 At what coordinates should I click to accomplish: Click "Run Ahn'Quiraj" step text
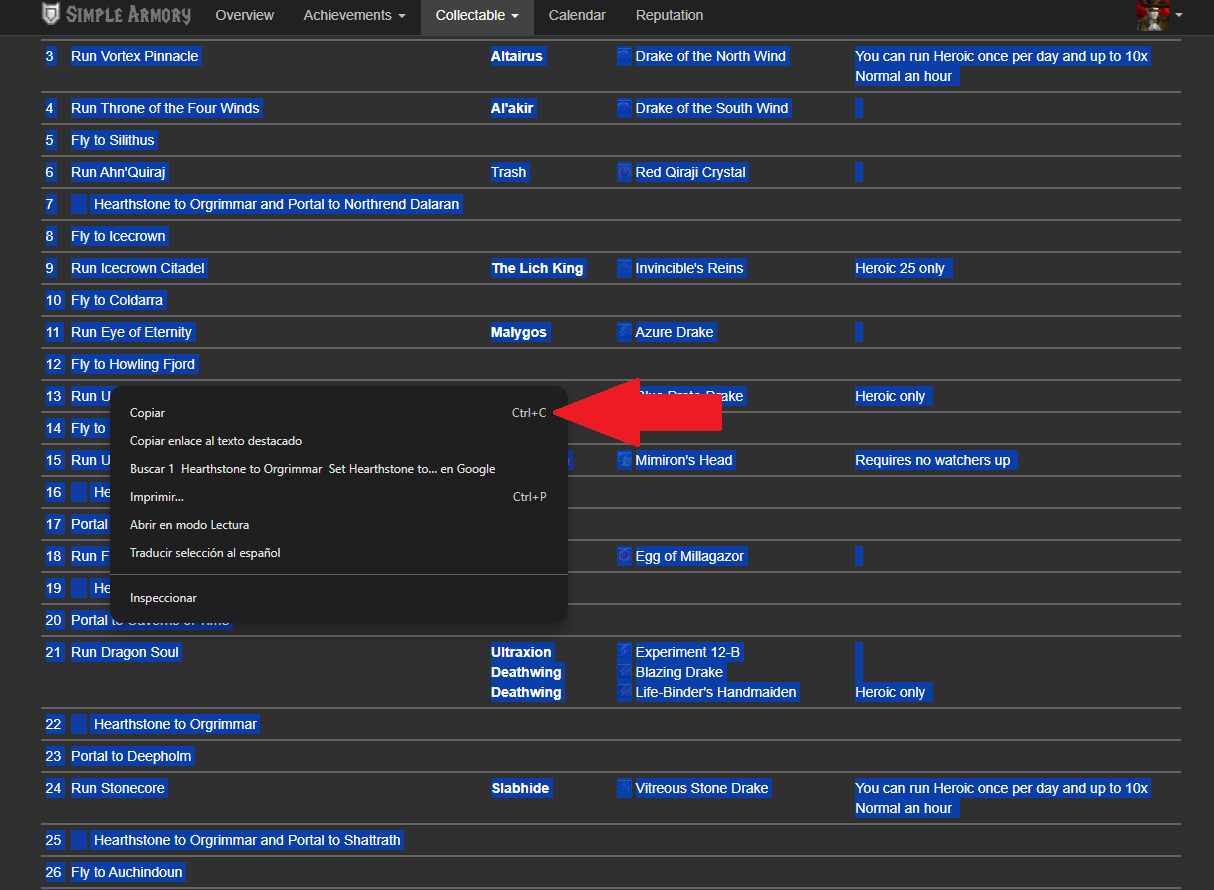click(x=119, y=172)
